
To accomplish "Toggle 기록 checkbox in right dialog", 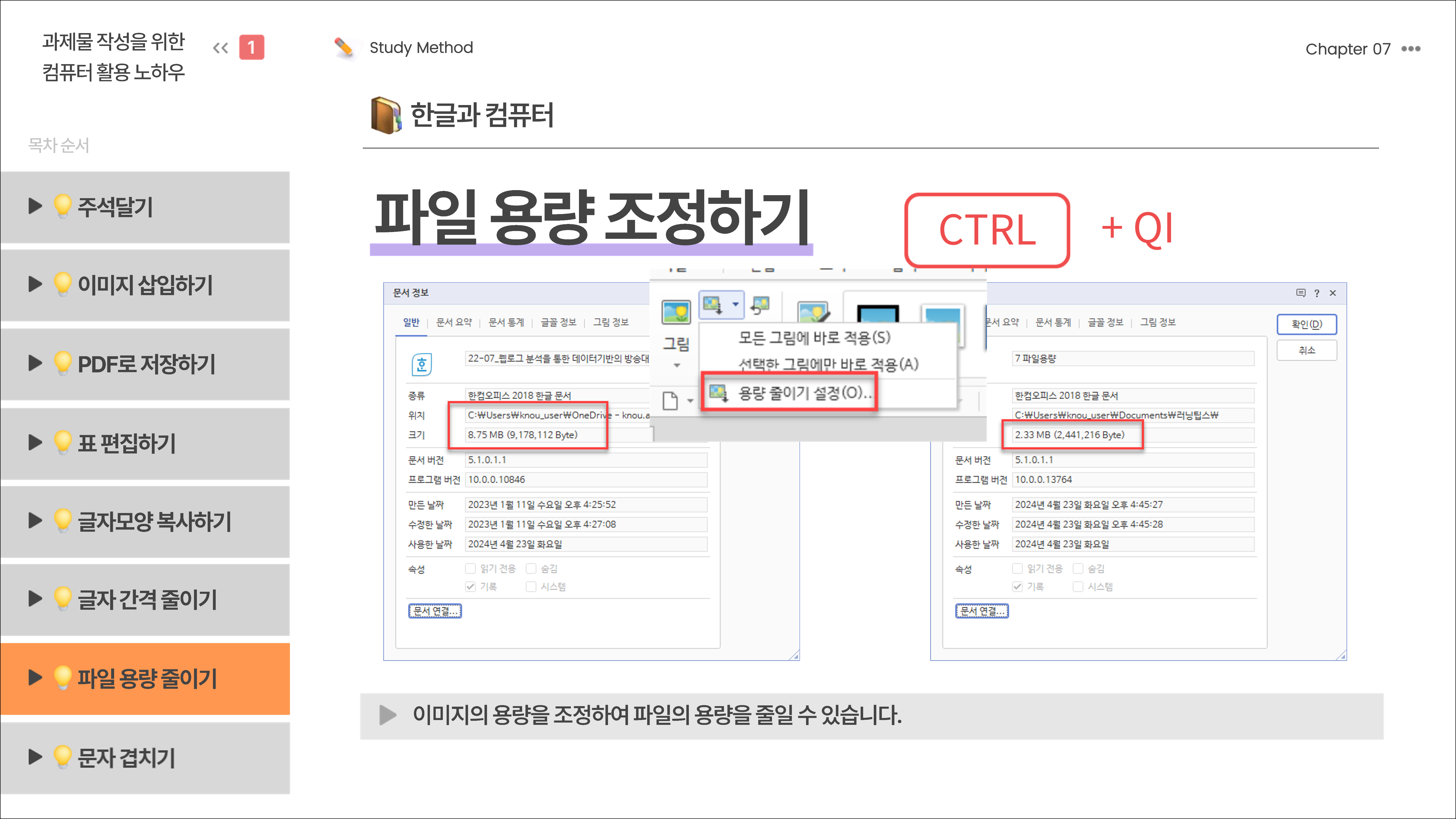I will 1017,587.
